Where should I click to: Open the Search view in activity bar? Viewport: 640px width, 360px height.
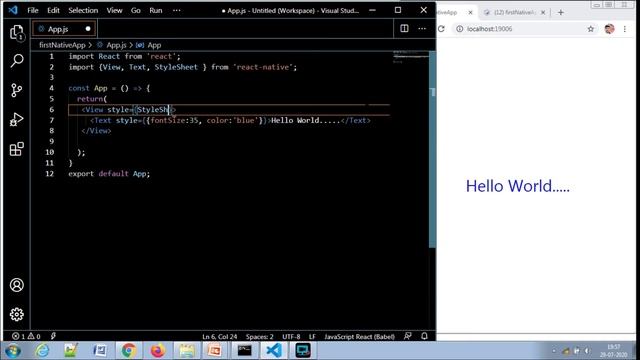point(17,61)
